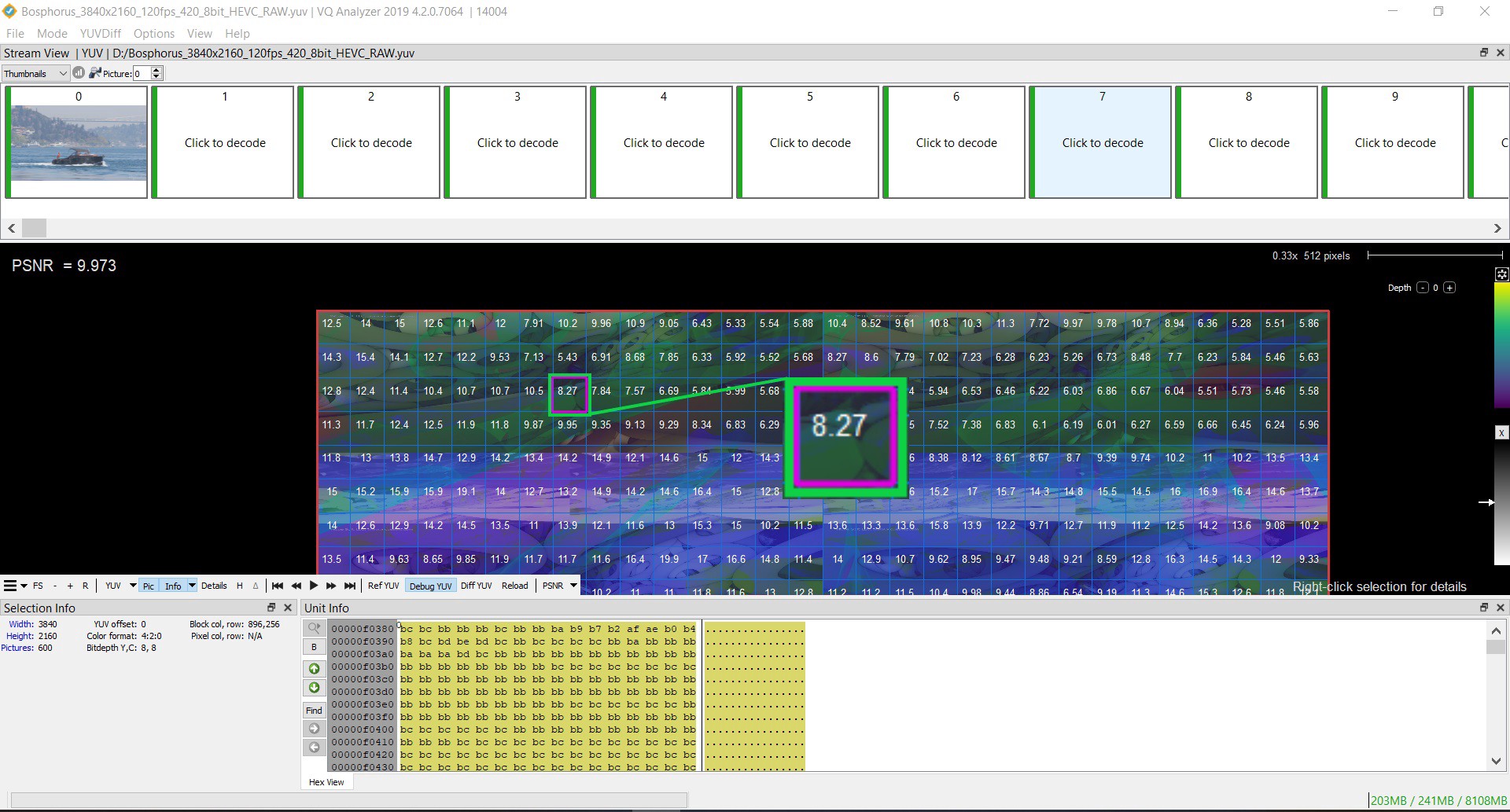Step to previous frame

click(x=296, y=586)
